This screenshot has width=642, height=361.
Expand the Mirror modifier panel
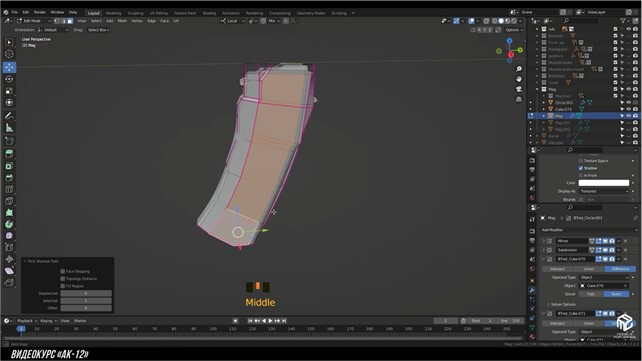point(544,241)
